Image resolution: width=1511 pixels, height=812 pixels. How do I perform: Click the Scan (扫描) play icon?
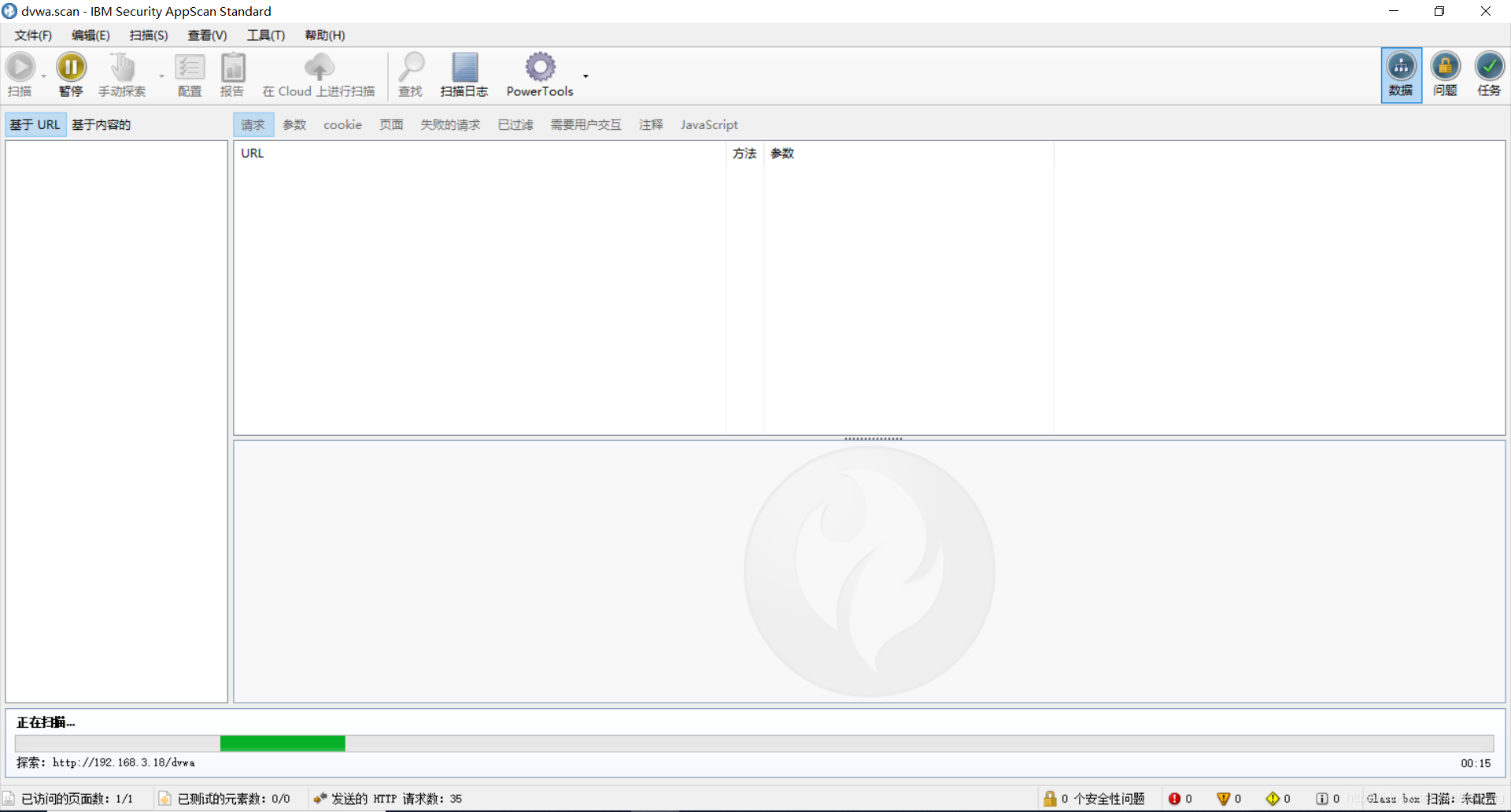(x=20, y=68)
